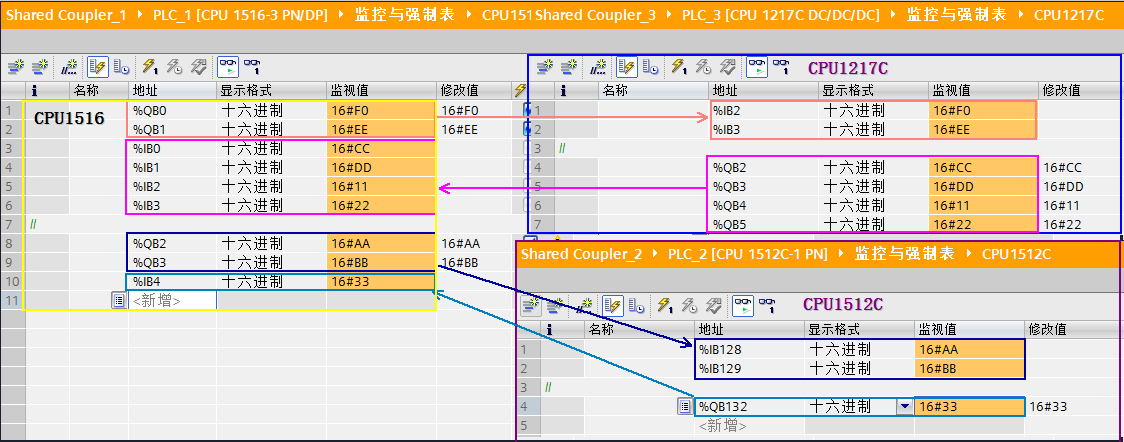
Task: Click 地址 column header in CPU1516 table
Action: tap(172, 90)
